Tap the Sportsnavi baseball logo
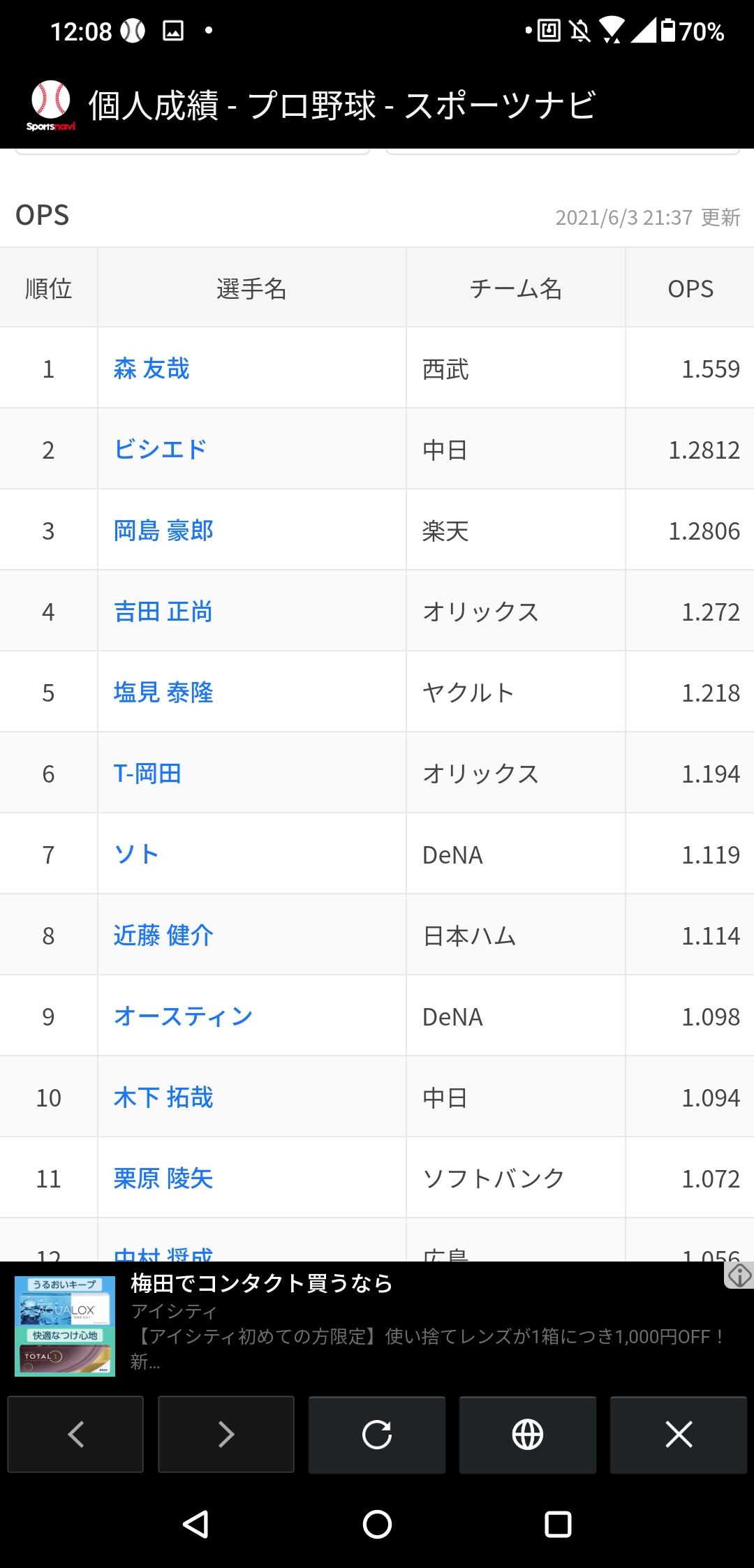 [x=51, y=105]
